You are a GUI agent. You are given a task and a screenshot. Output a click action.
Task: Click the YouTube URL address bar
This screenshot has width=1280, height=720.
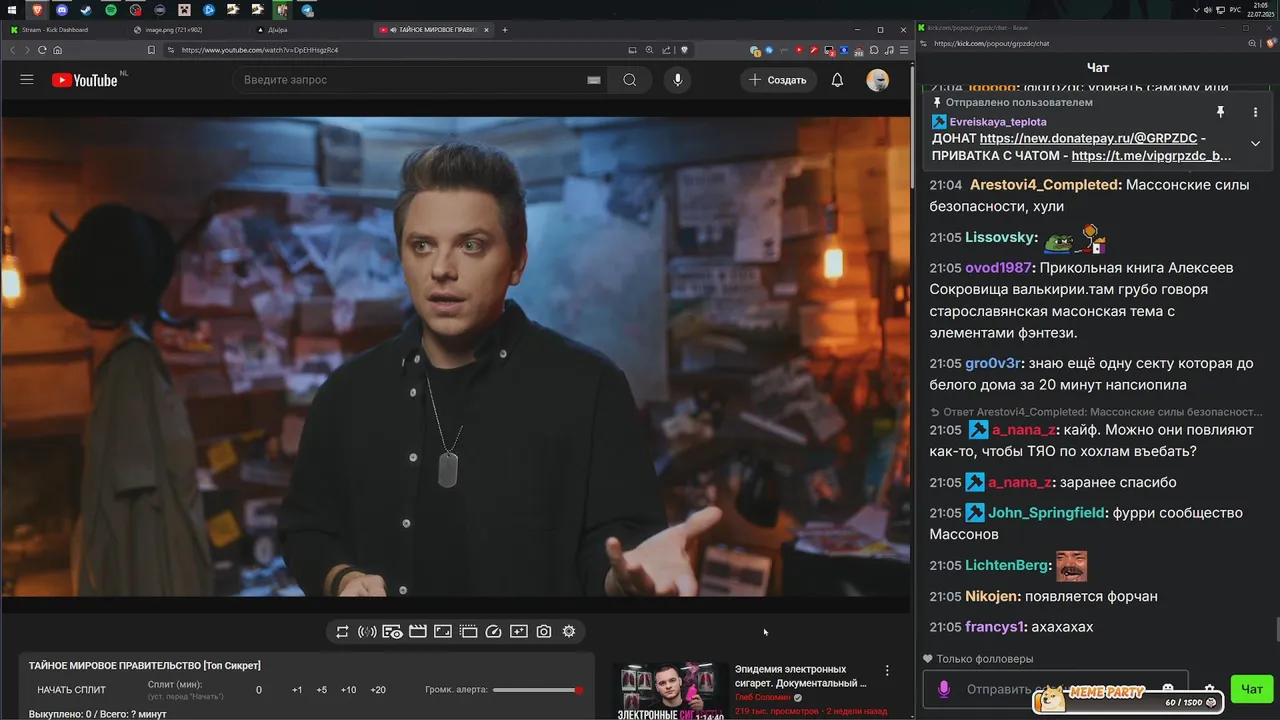click(400, 50)
